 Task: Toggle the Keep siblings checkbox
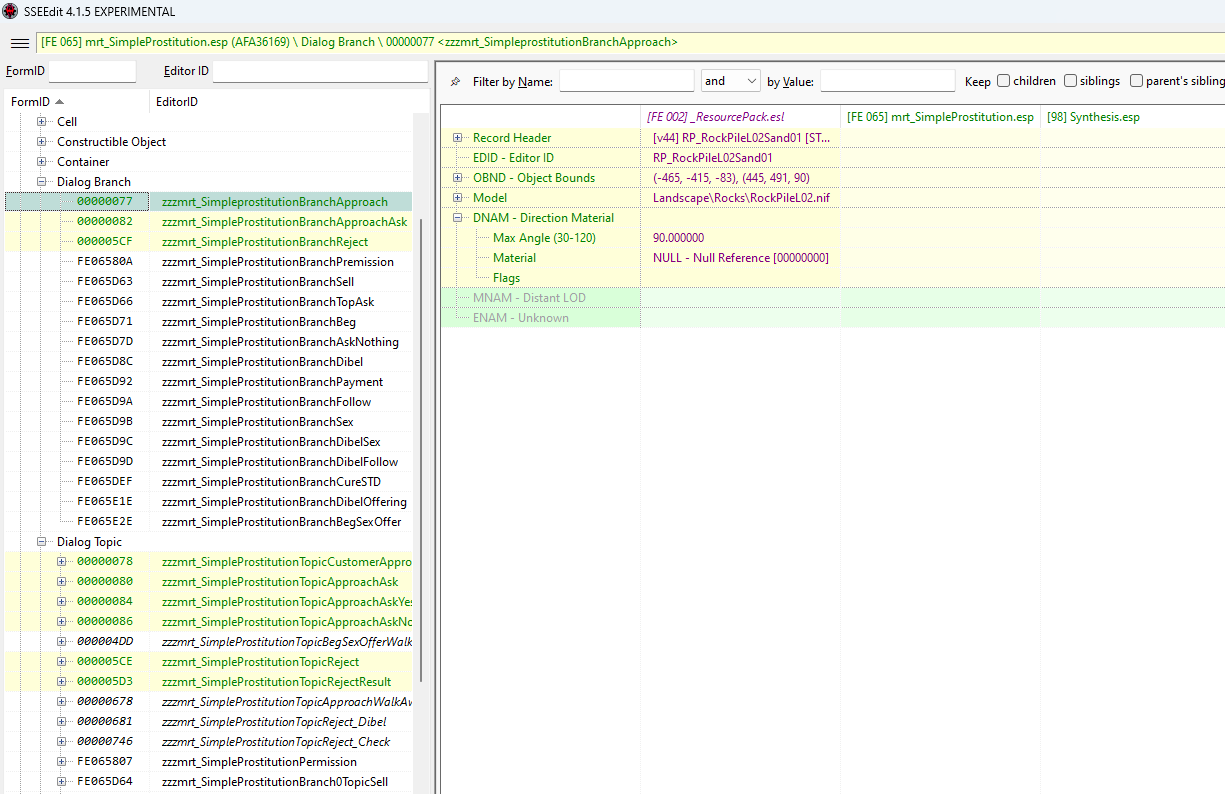coord(1070,81)
